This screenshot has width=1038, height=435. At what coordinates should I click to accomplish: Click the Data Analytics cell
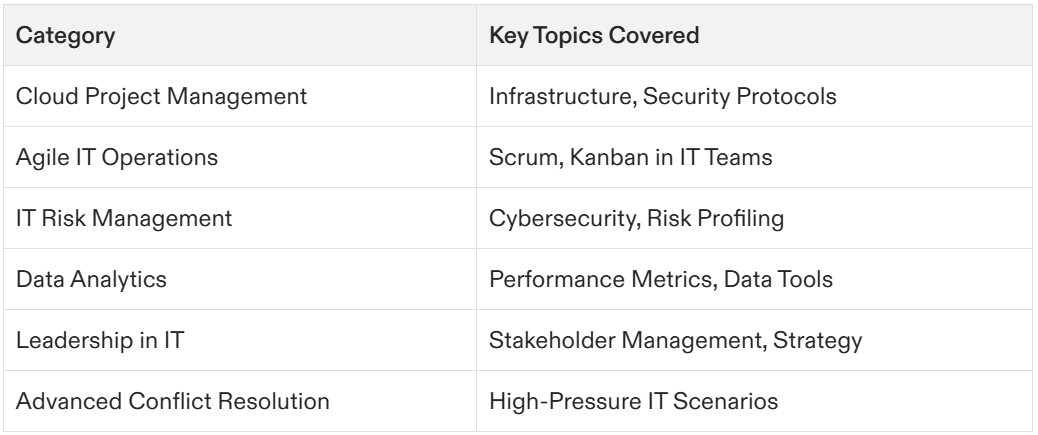tap(240, 279)
